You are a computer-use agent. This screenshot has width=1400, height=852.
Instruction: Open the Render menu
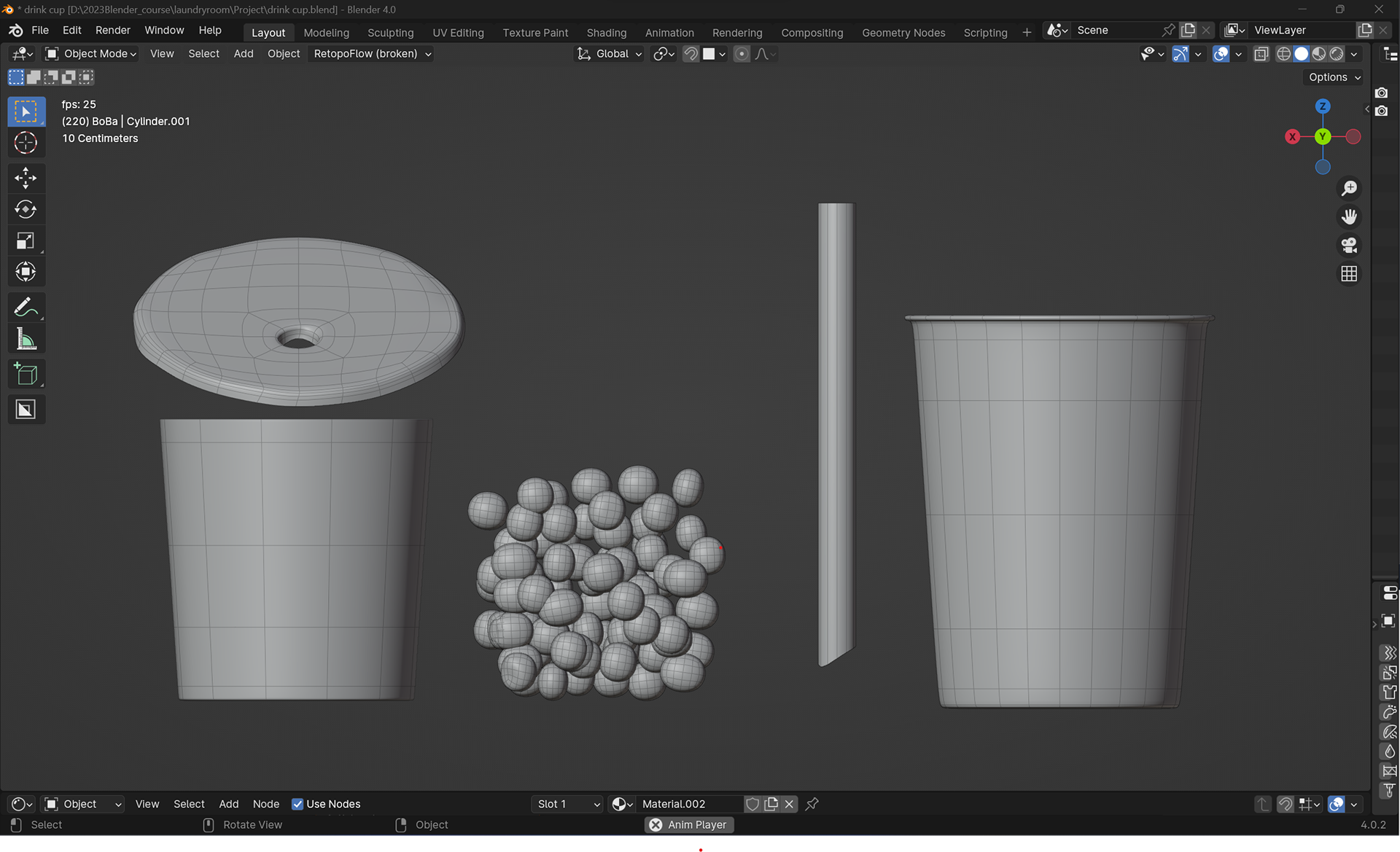click(x=112, y=31)
